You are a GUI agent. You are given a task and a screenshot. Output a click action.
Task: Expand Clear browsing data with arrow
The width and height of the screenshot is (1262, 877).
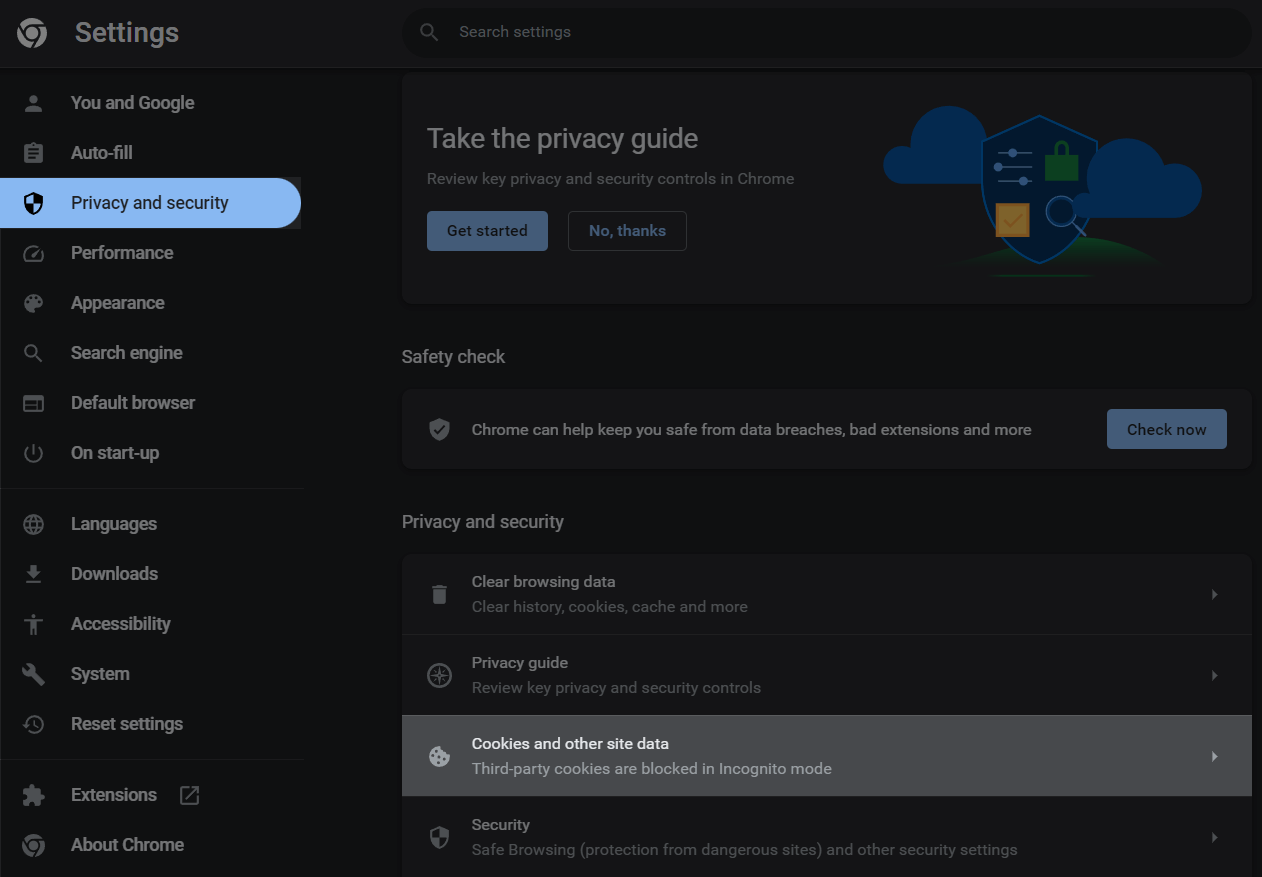pyautogui.click(x=1214, y=594)
